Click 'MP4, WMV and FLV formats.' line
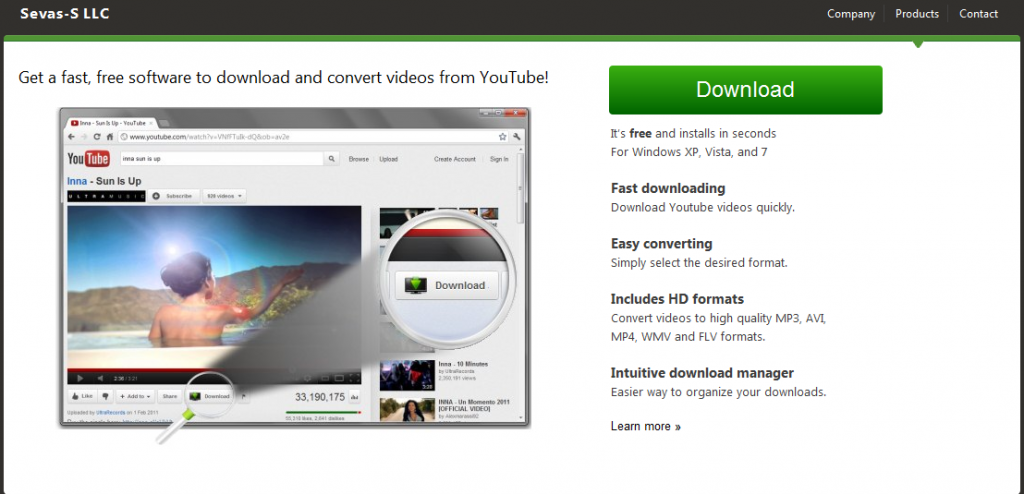 coord(688,337)
